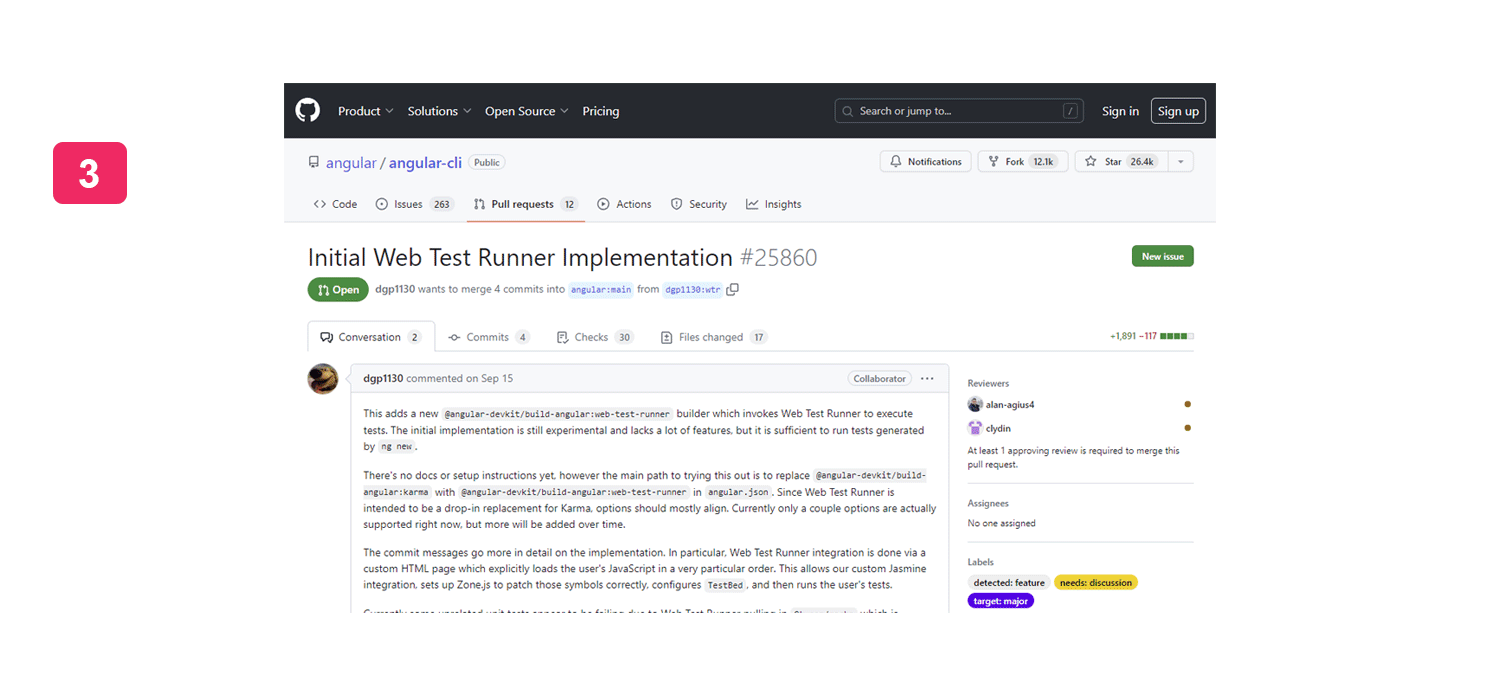
Task: Fork the repository with Fork button
Action: click(1023, 161)
